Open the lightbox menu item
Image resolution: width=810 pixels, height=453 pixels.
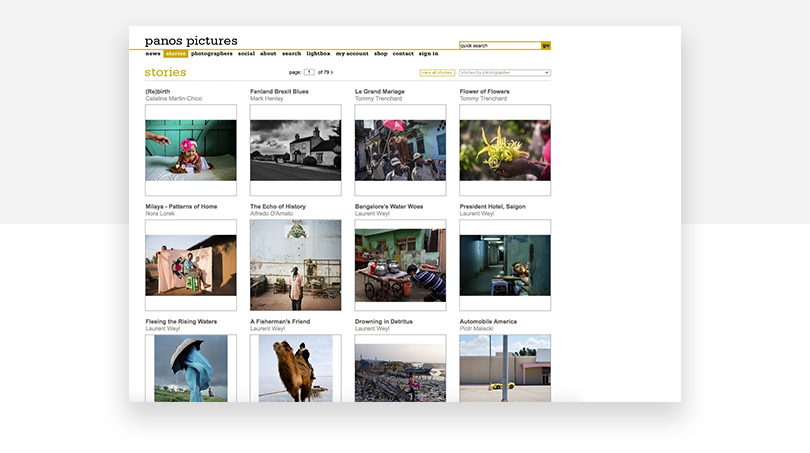[318, 54]
